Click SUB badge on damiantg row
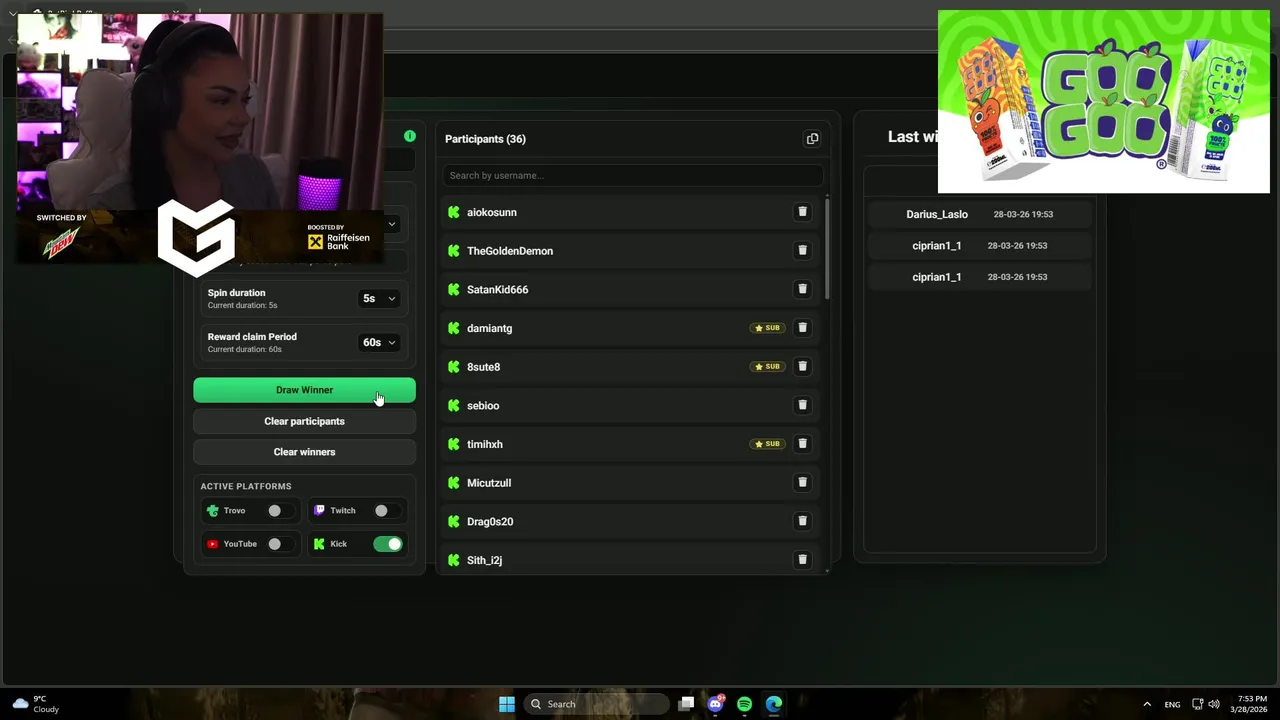The image size is (1280, 720). click(x=767, y=328)
